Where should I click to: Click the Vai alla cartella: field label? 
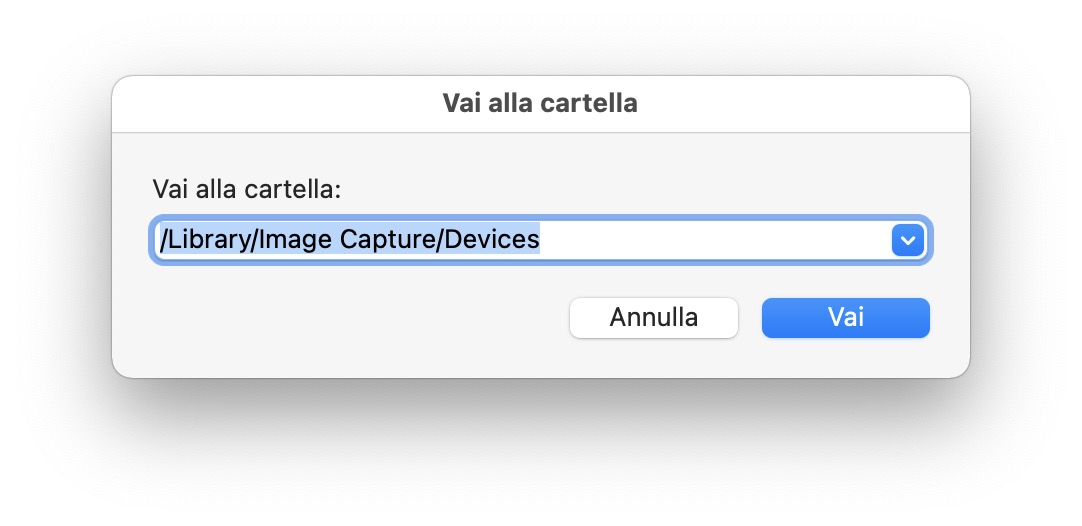(x=247, y=190)
